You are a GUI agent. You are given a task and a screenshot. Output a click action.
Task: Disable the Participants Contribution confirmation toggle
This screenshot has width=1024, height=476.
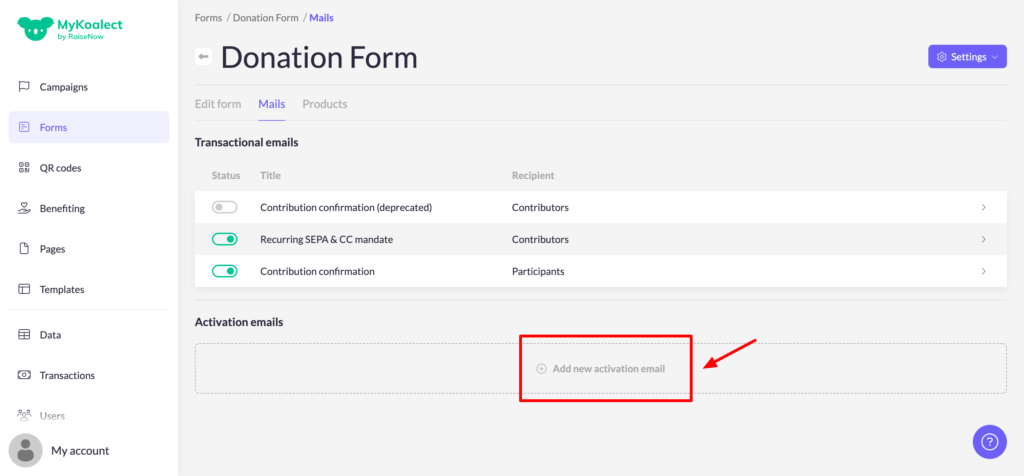tap(225, 271)
